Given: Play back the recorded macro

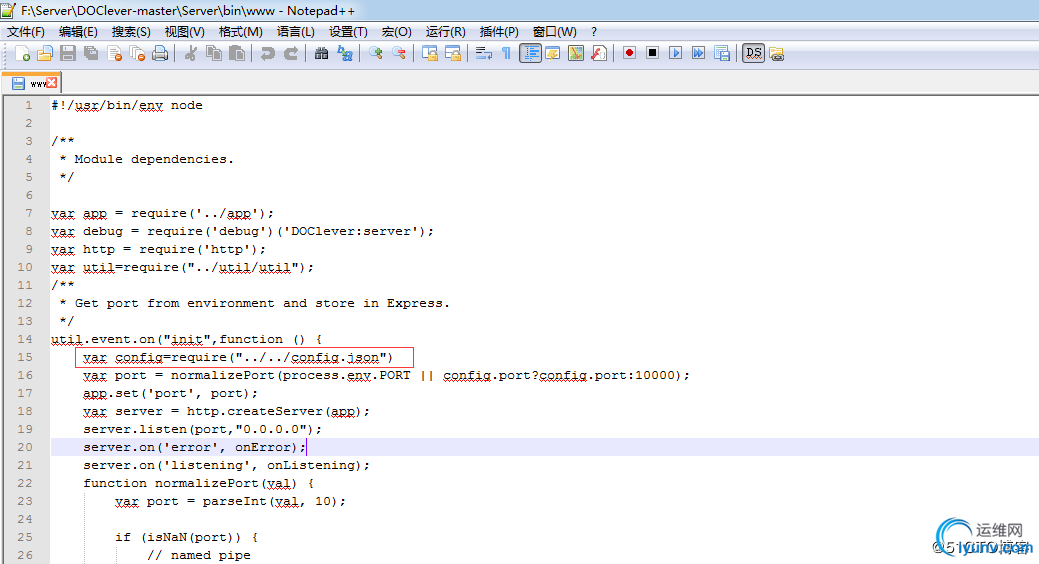Looking at the screenshot, I should pos(675,53).
